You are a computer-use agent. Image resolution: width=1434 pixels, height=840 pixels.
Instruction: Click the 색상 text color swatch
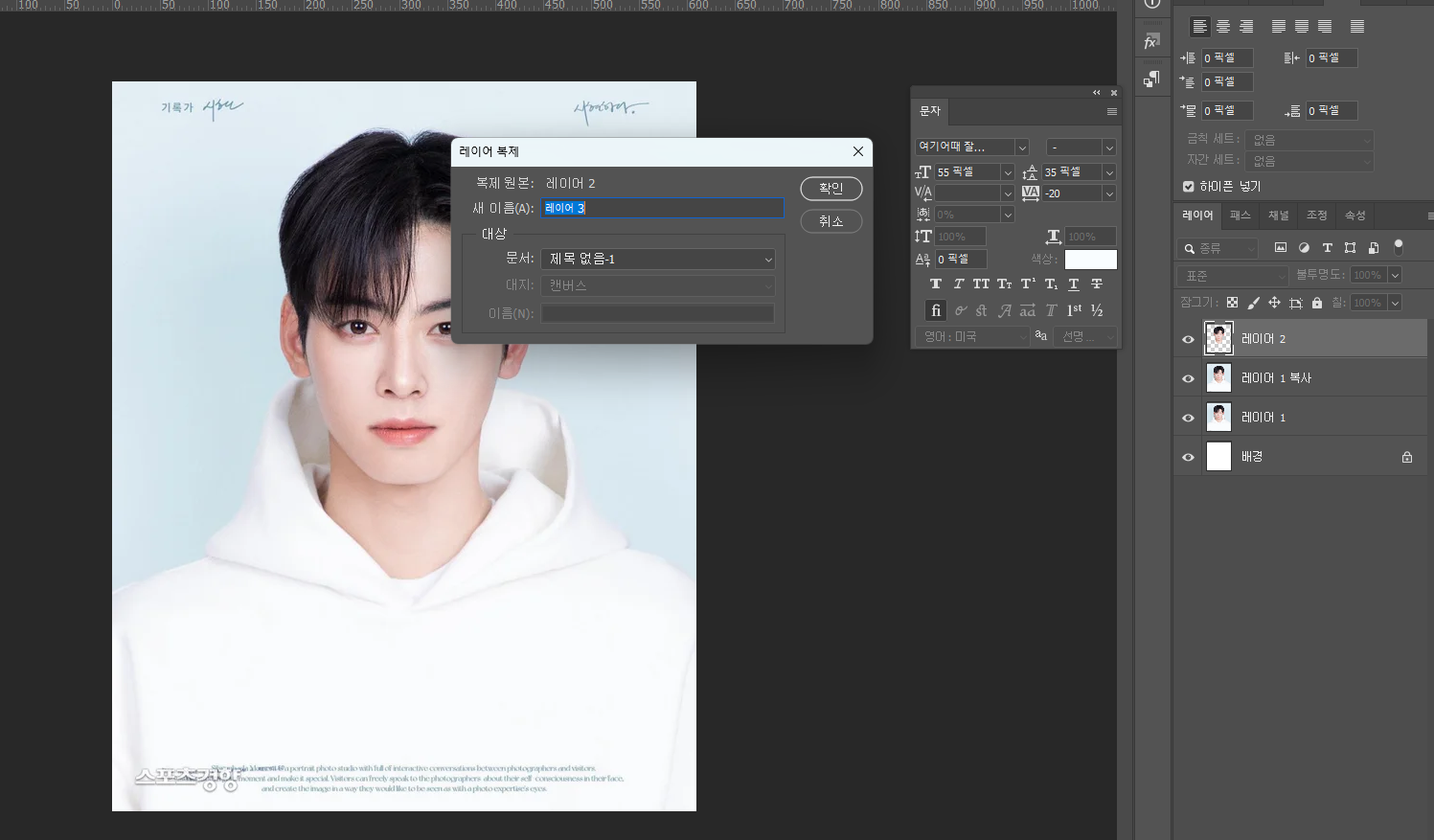click(1091, 260)
